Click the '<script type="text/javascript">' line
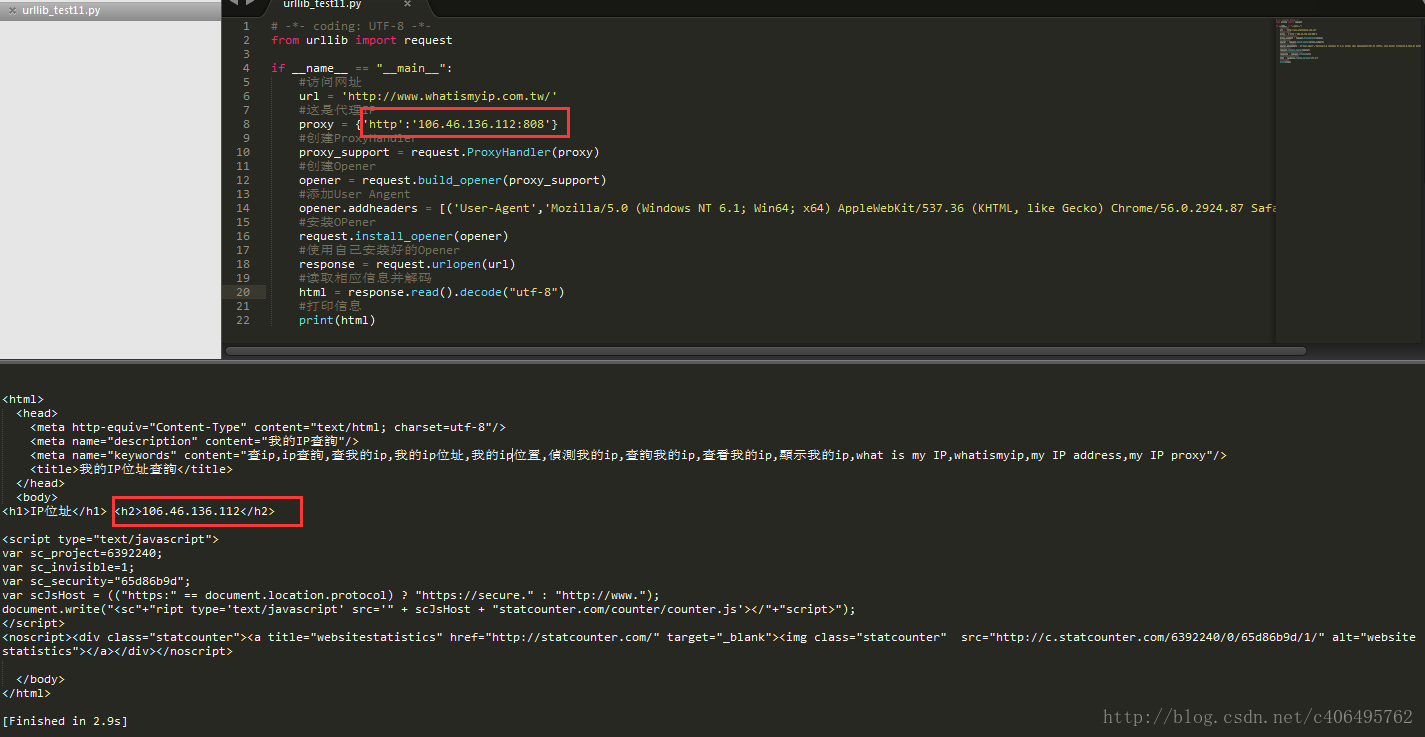The width and height of the screenshot is (1425, 737). pyautogui.click(x=110, y=539)
